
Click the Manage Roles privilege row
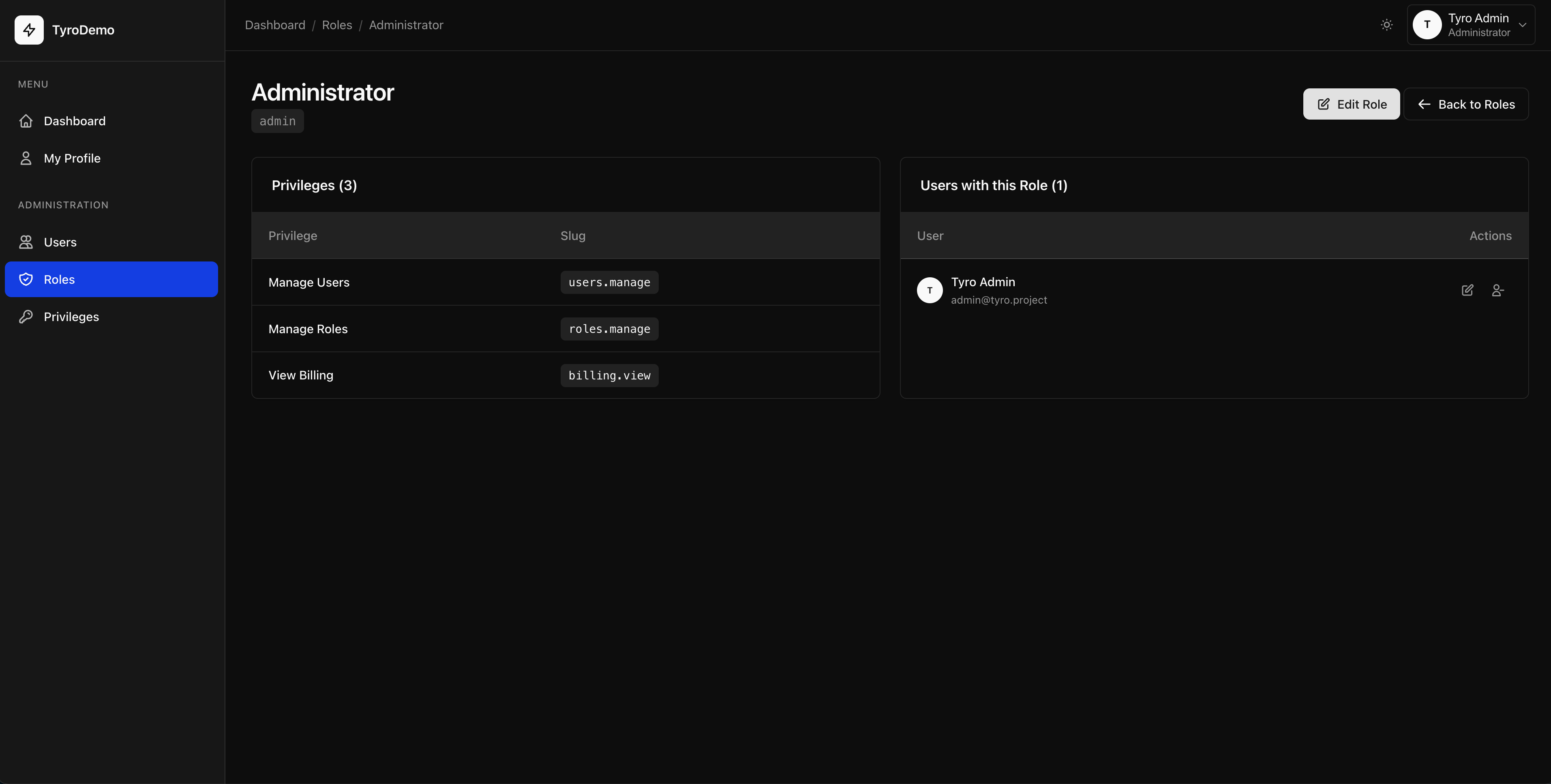click(308, 329)
